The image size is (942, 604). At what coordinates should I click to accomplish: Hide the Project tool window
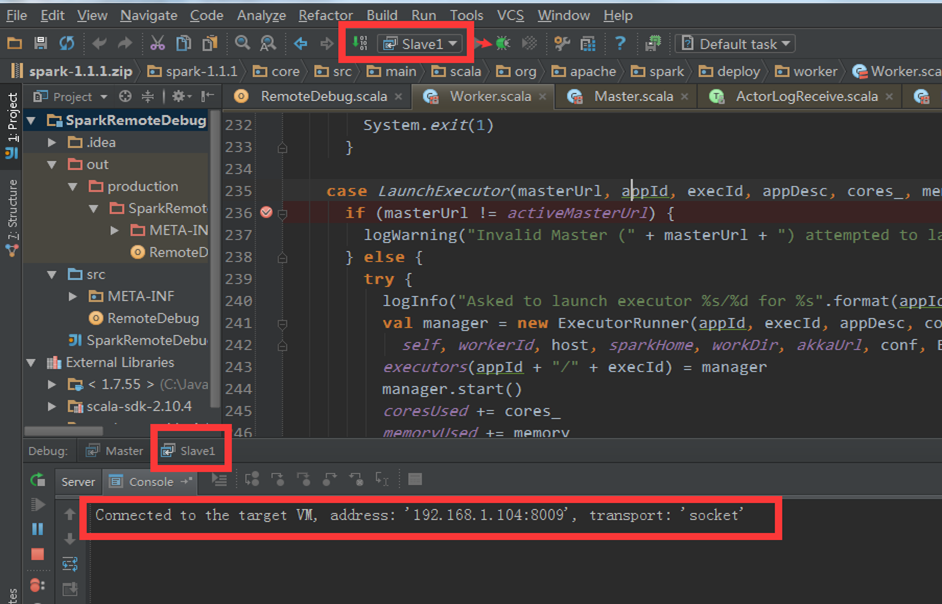point(207,96)
